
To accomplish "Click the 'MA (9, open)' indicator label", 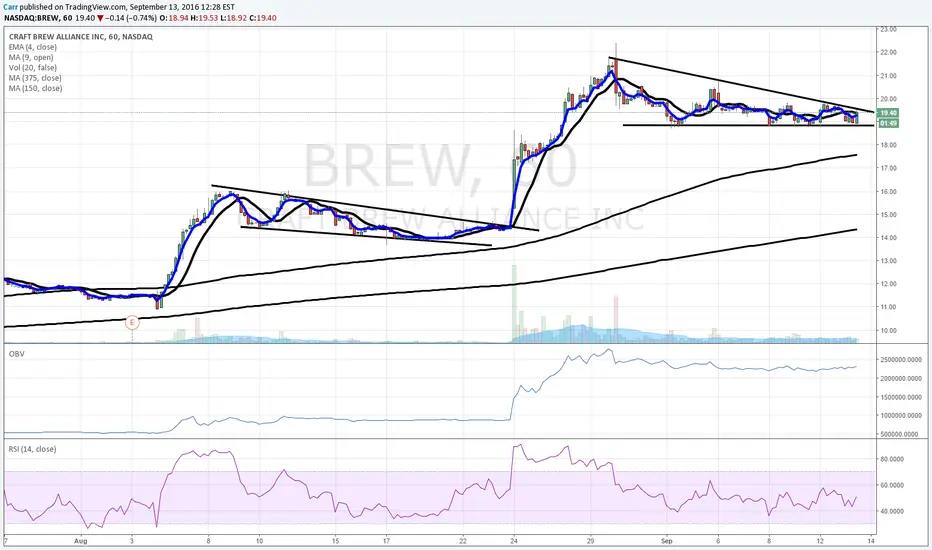I will point(31,57).
